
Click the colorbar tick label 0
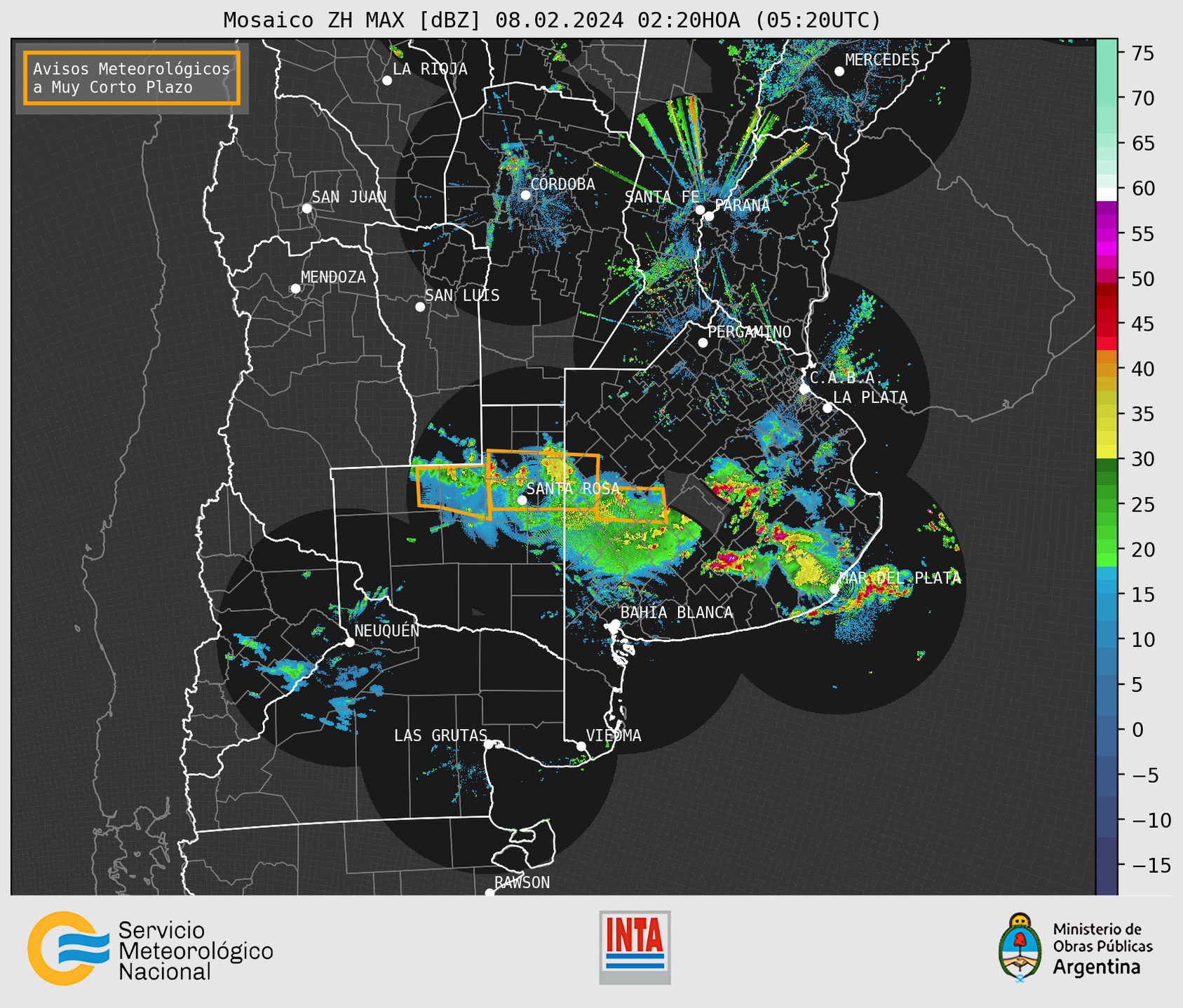pyautogui.click(x=1137, y=730)
